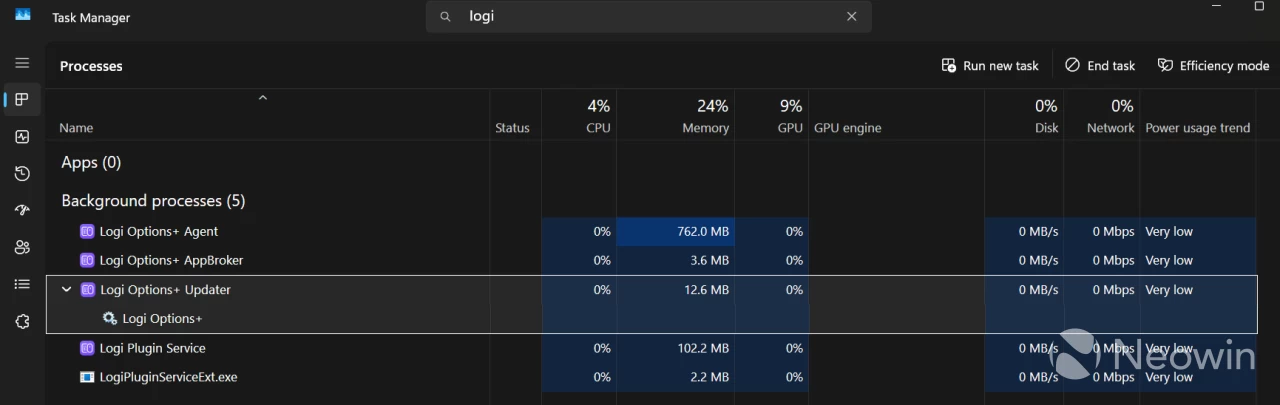Screen dimensions: 1280x405
Task: Select the Logi Options+ AppBroker process
Action: 651,261
